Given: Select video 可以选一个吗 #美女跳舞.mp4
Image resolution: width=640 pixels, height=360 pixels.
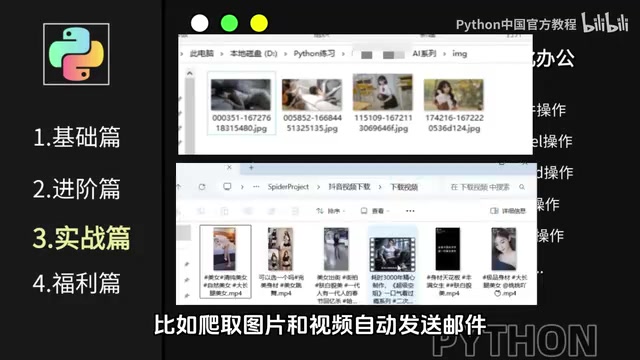Looking at the screenshot, I should coord(282,262).
